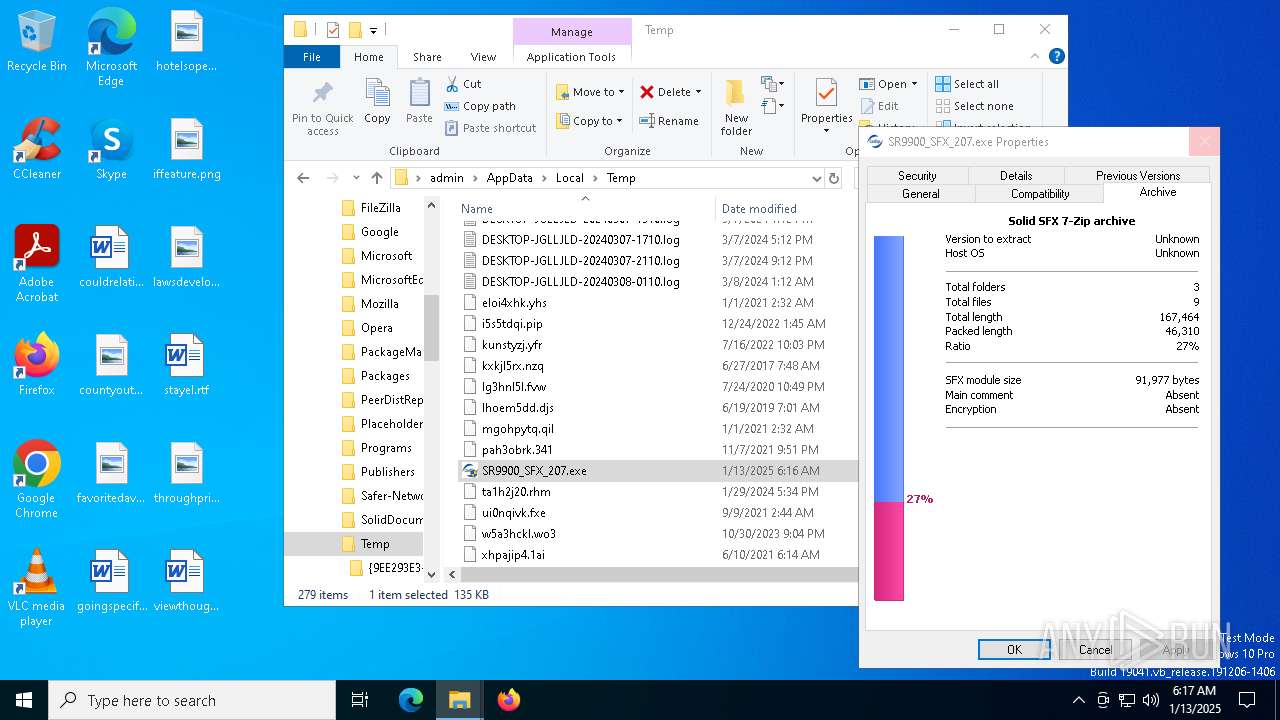This screenshot has width=1280, height=720.
Task: Select SR9900_SFX_207.exe file
Action: coord(658,470)
